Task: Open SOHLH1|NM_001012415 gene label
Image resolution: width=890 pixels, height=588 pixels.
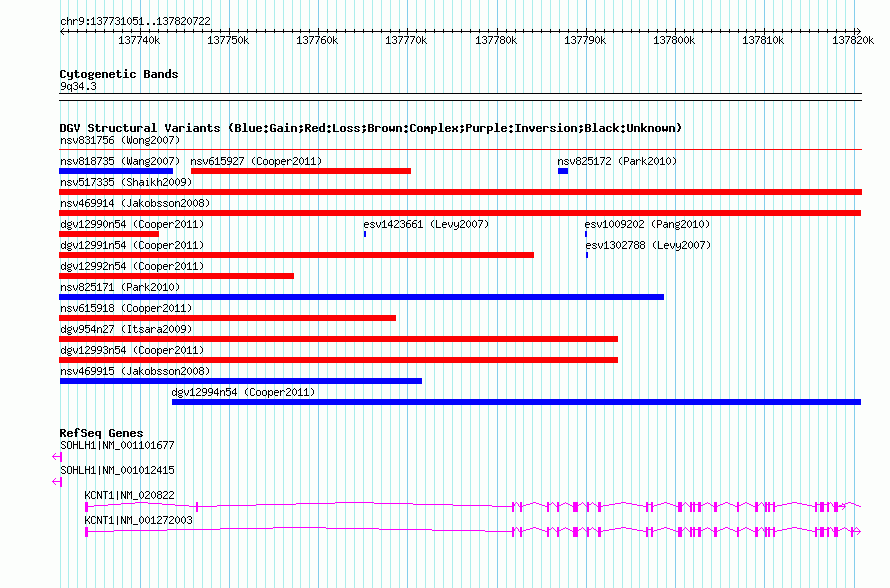Action: [117, 471]
